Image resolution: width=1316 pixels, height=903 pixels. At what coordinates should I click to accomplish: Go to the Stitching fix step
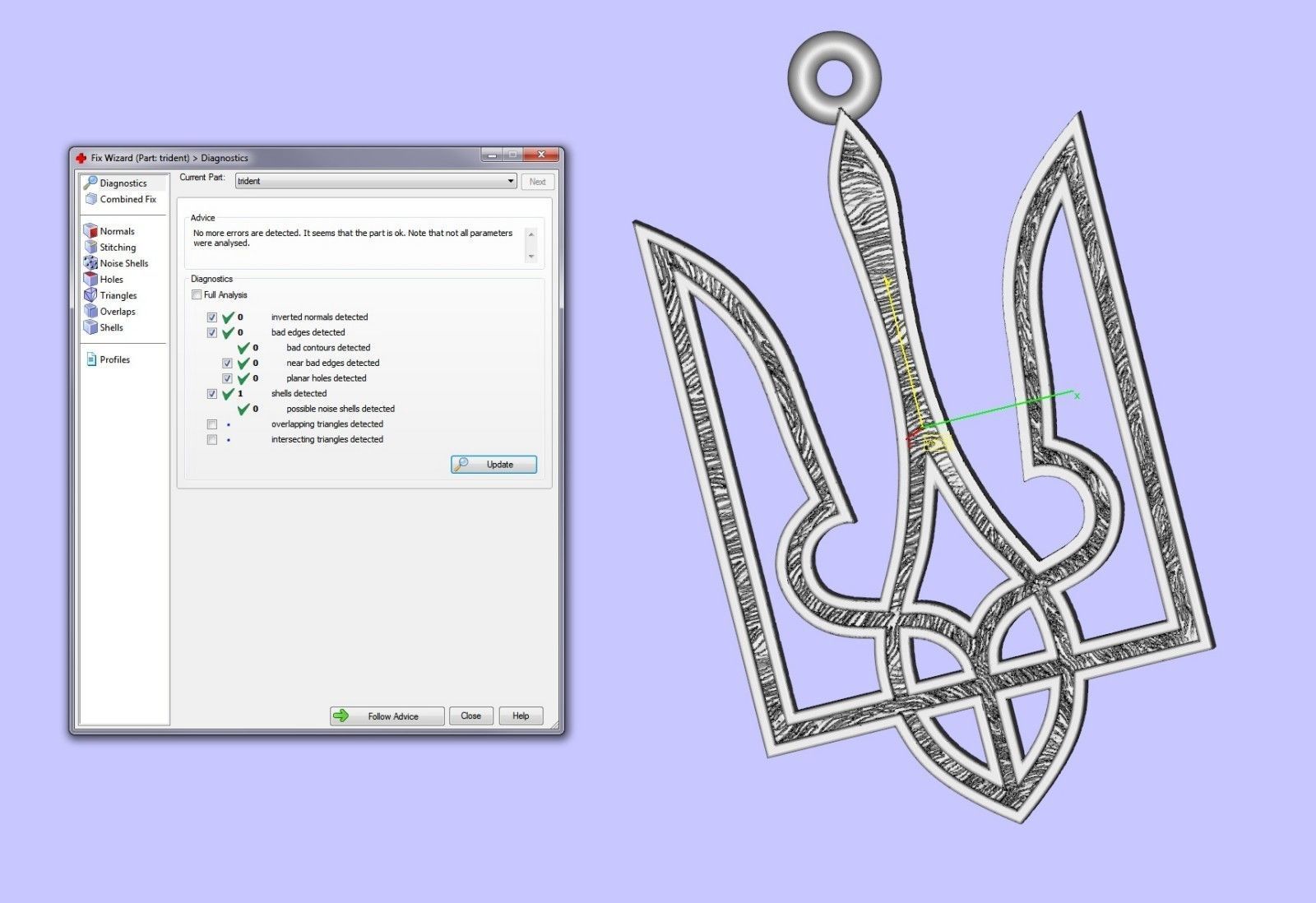click(x=110, y=247)
